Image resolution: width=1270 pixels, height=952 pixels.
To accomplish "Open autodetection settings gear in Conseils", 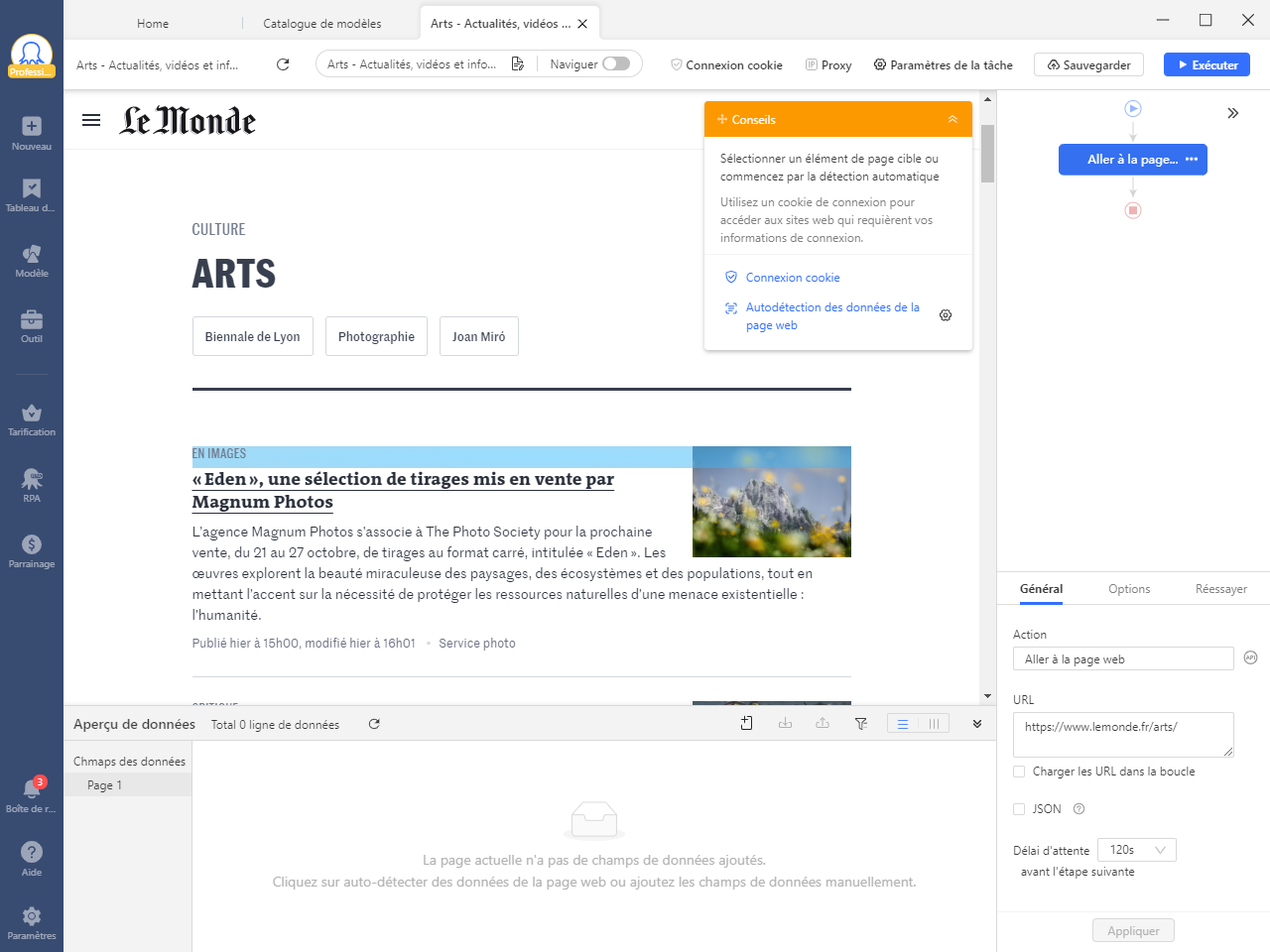I will [x=946, y=315].
